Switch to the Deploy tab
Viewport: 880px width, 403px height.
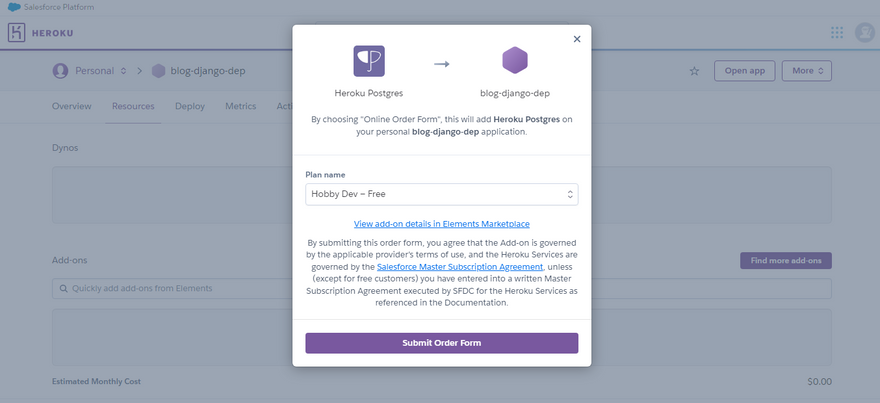(x=190, y=106)
